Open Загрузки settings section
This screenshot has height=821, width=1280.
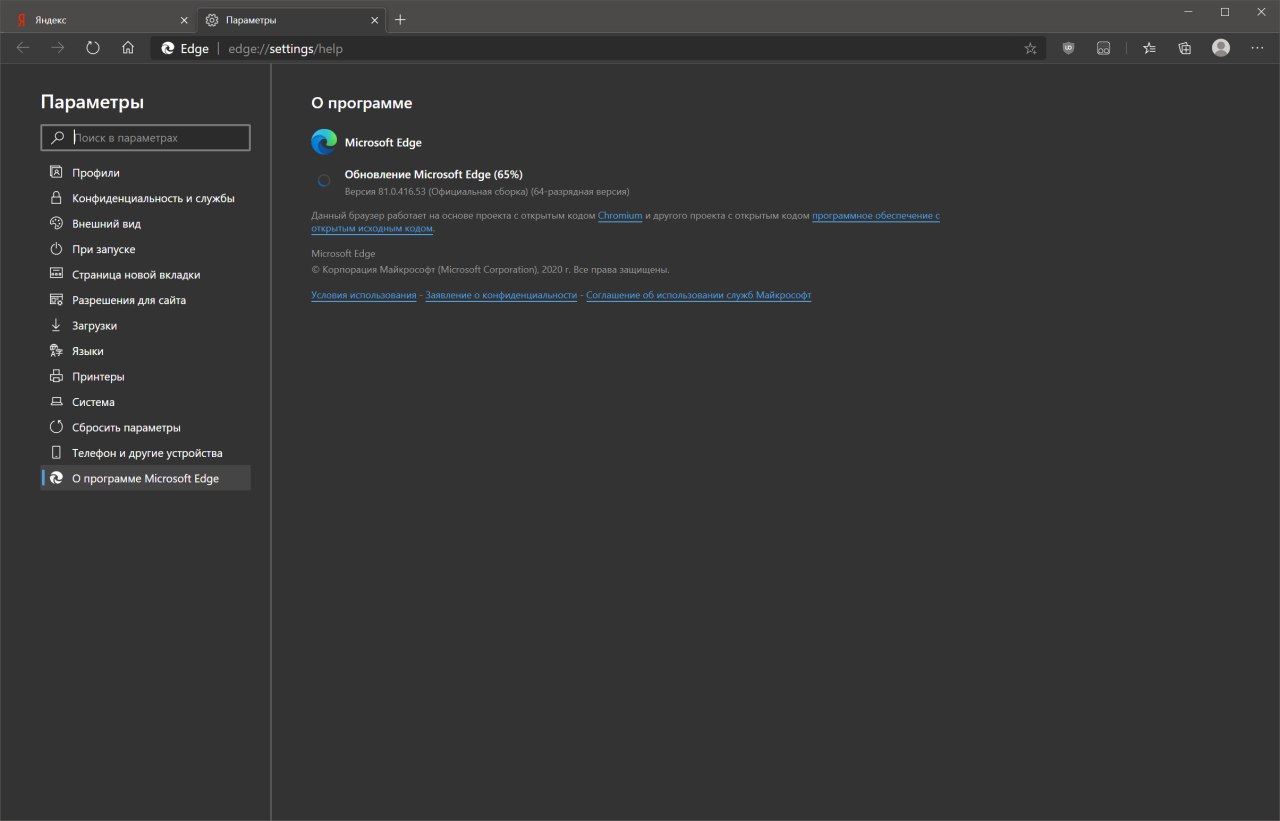(x=146, y=326)
